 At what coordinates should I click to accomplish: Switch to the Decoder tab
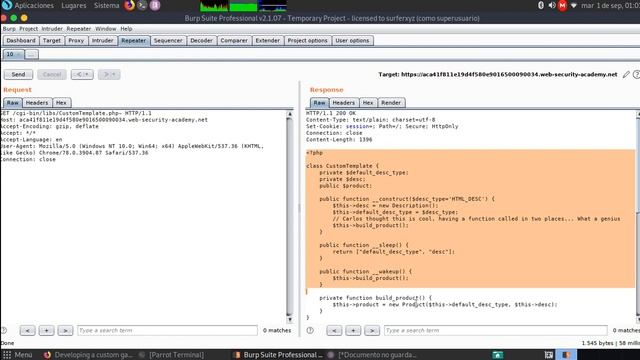201,40
